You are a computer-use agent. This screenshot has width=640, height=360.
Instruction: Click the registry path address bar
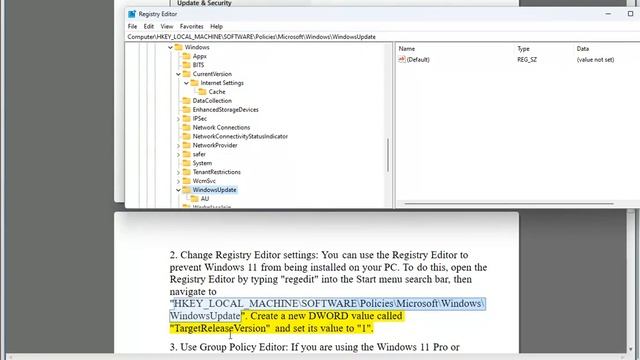[383, 37]
